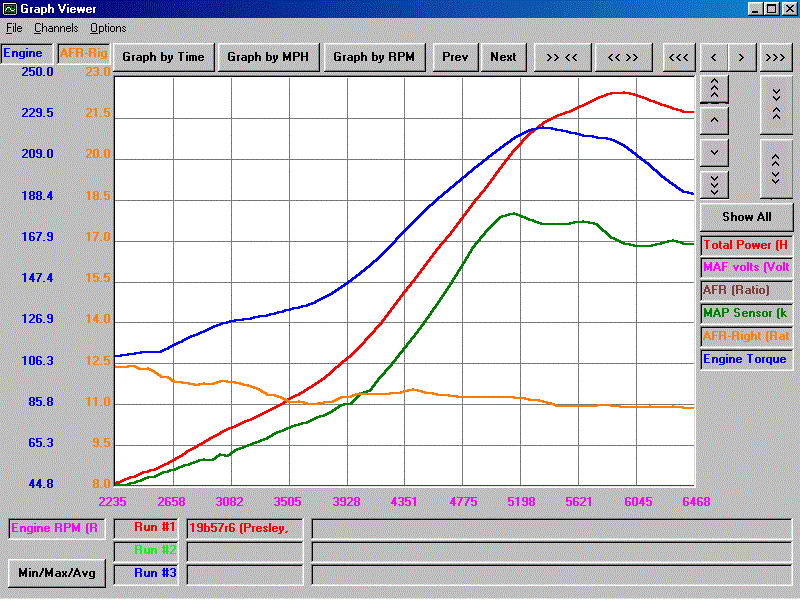800x600 pixels.
Task: Click the orange axis value 18.5
Action: pos(98,196)
